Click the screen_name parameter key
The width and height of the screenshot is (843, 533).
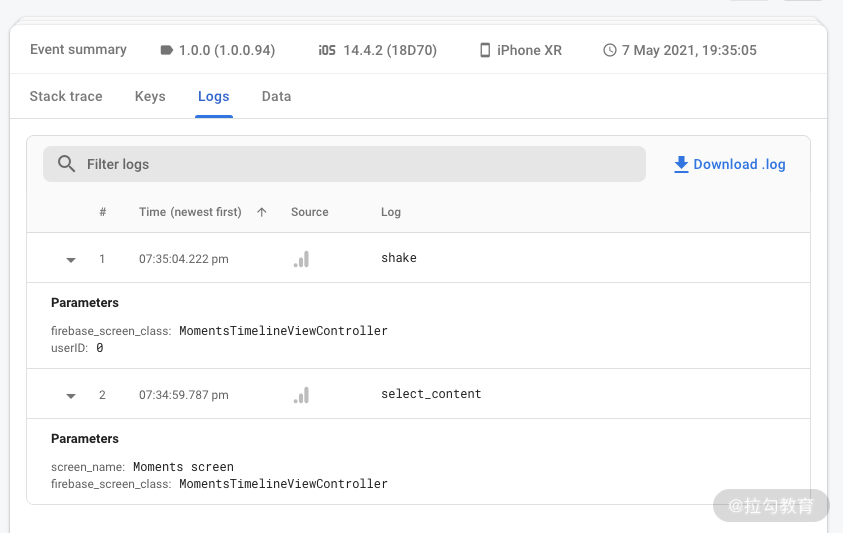click(88, 467)
